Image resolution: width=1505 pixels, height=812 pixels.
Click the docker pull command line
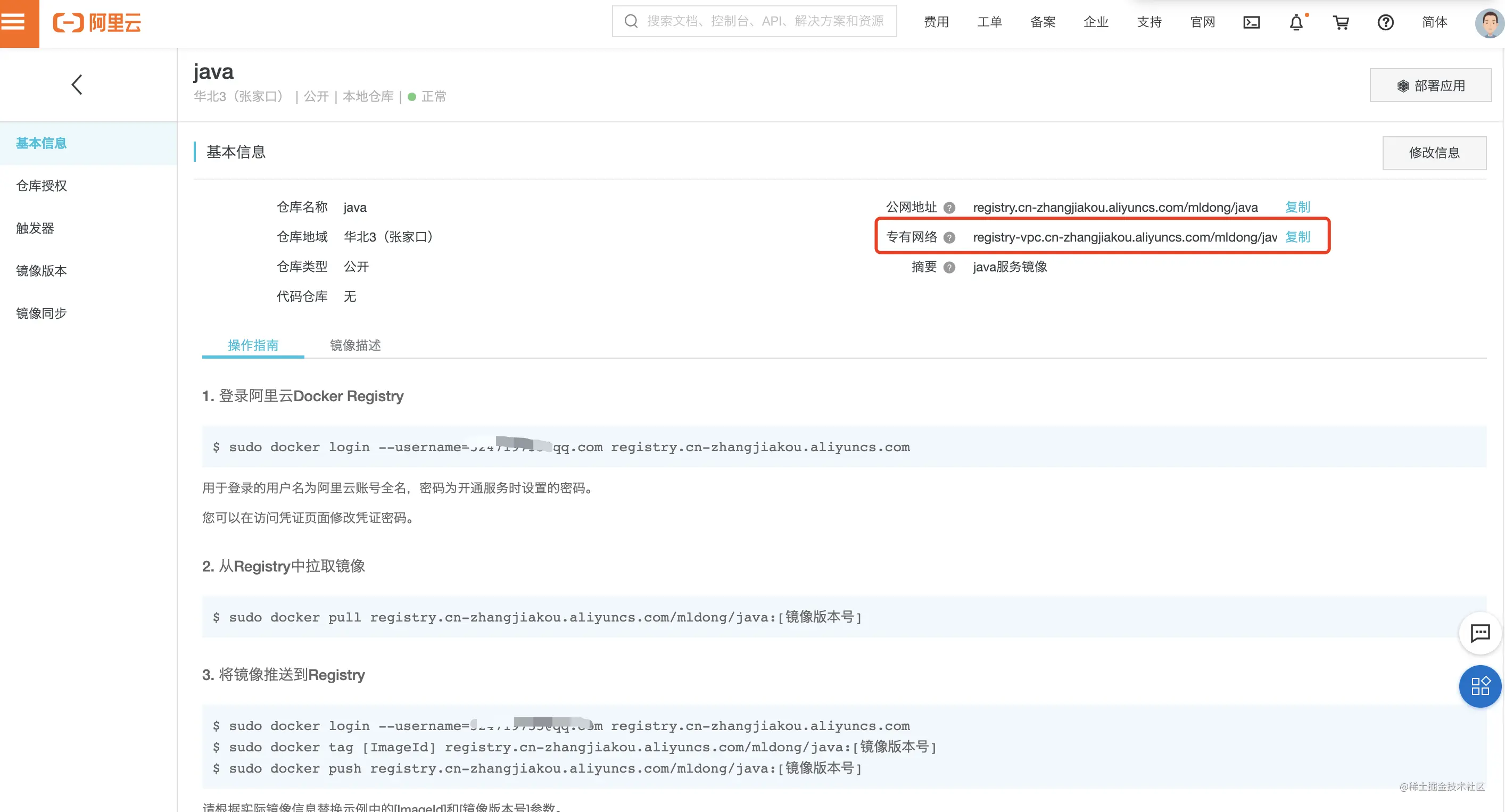coord(537,617)
